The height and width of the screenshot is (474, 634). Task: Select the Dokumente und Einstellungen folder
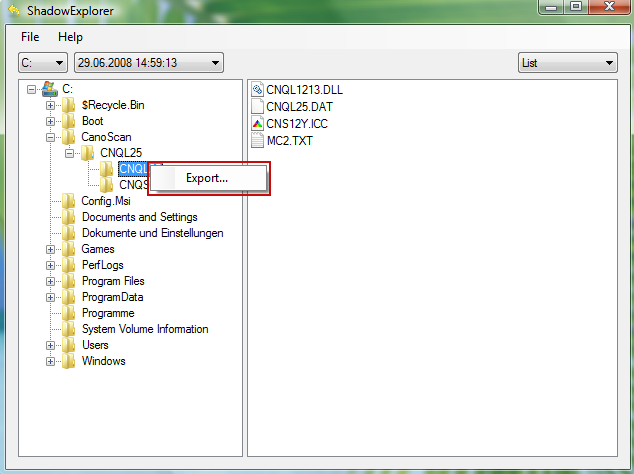[152, 233]
